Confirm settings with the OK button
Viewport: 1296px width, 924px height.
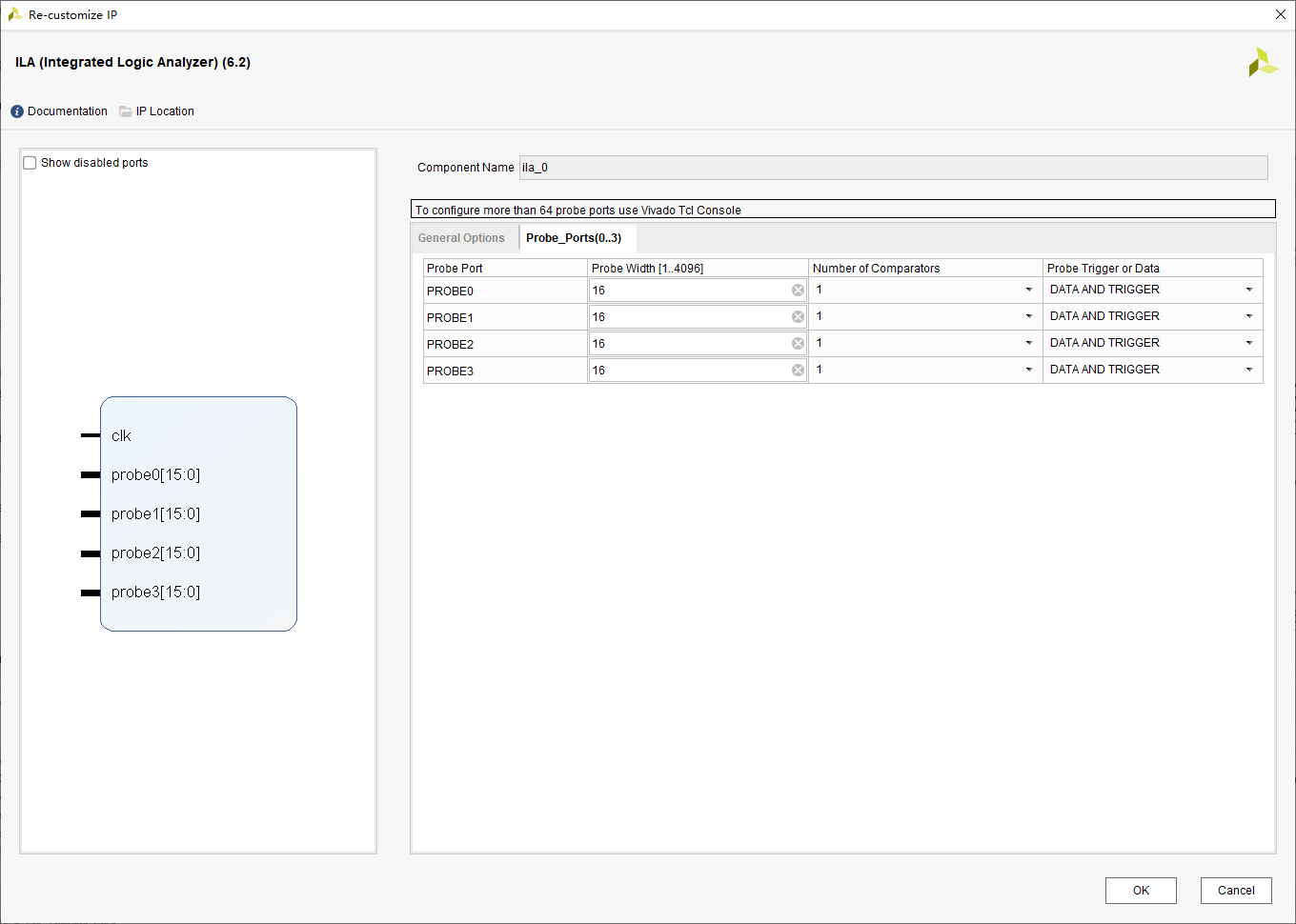coord(1141,891)
